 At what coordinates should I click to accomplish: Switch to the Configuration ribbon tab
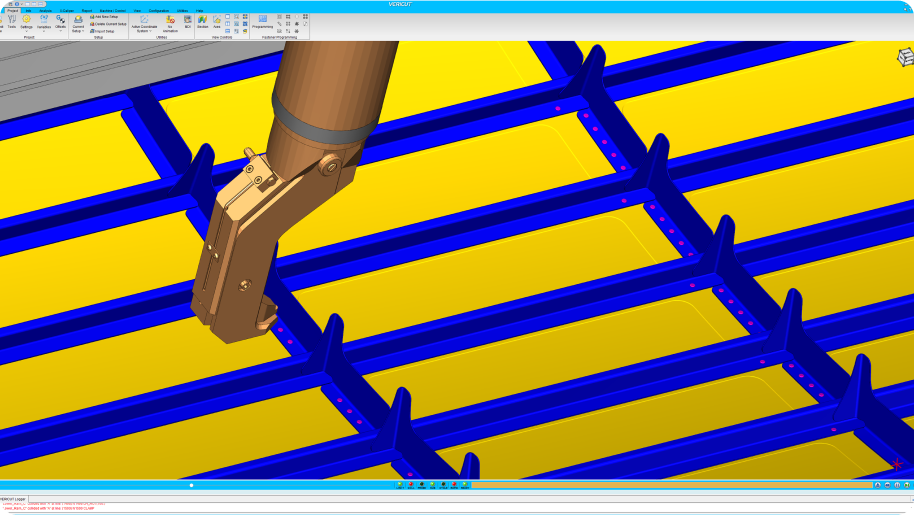coord(159,10)
